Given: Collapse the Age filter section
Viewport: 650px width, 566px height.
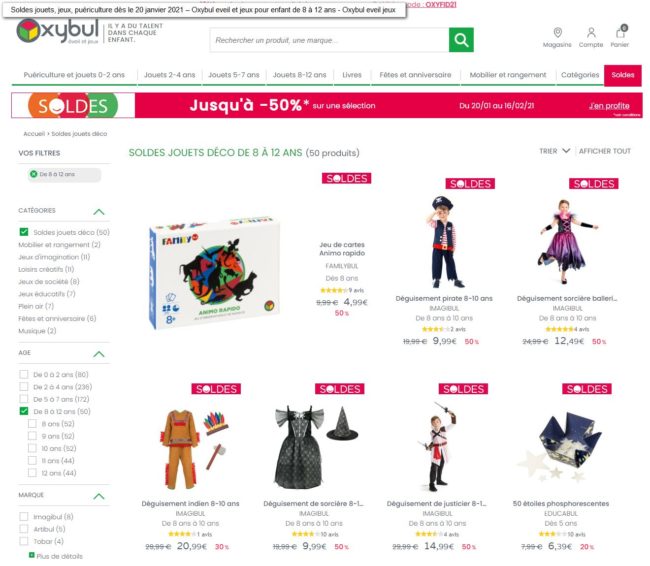Looking at the screenshot, I should [x=99, y=354].
